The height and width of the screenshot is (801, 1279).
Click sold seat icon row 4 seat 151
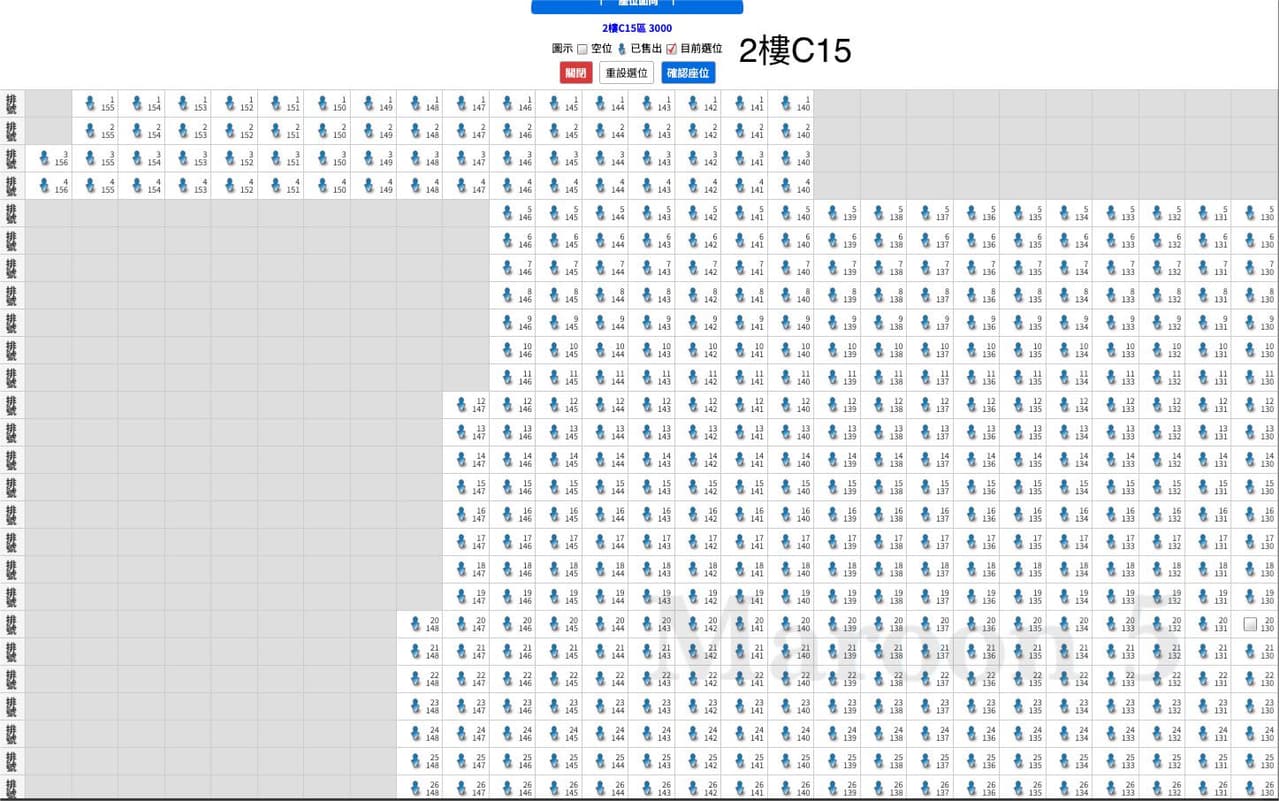tap(277, 186)
